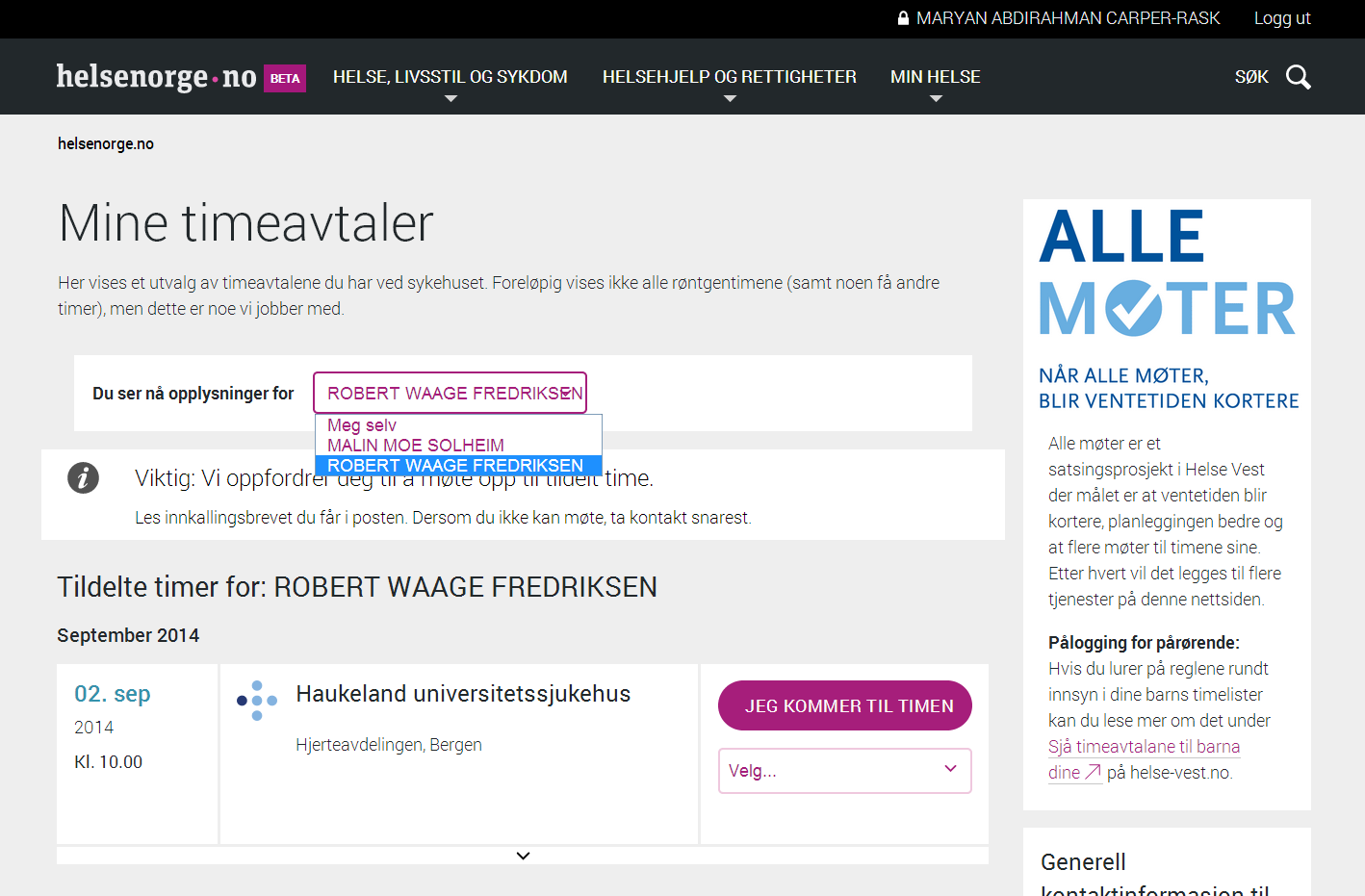This screenshot has width=1365, height=896.
Task: Click the 'Kl. 10.00' time text
Action: tap(108, 762)
